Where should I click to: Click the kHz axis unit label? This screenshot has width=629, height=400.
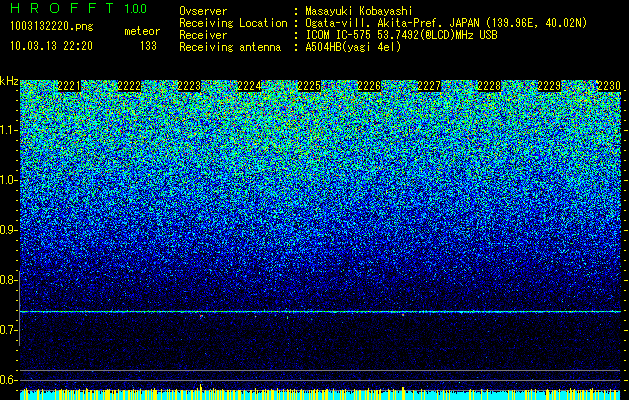tap(9, 81)
